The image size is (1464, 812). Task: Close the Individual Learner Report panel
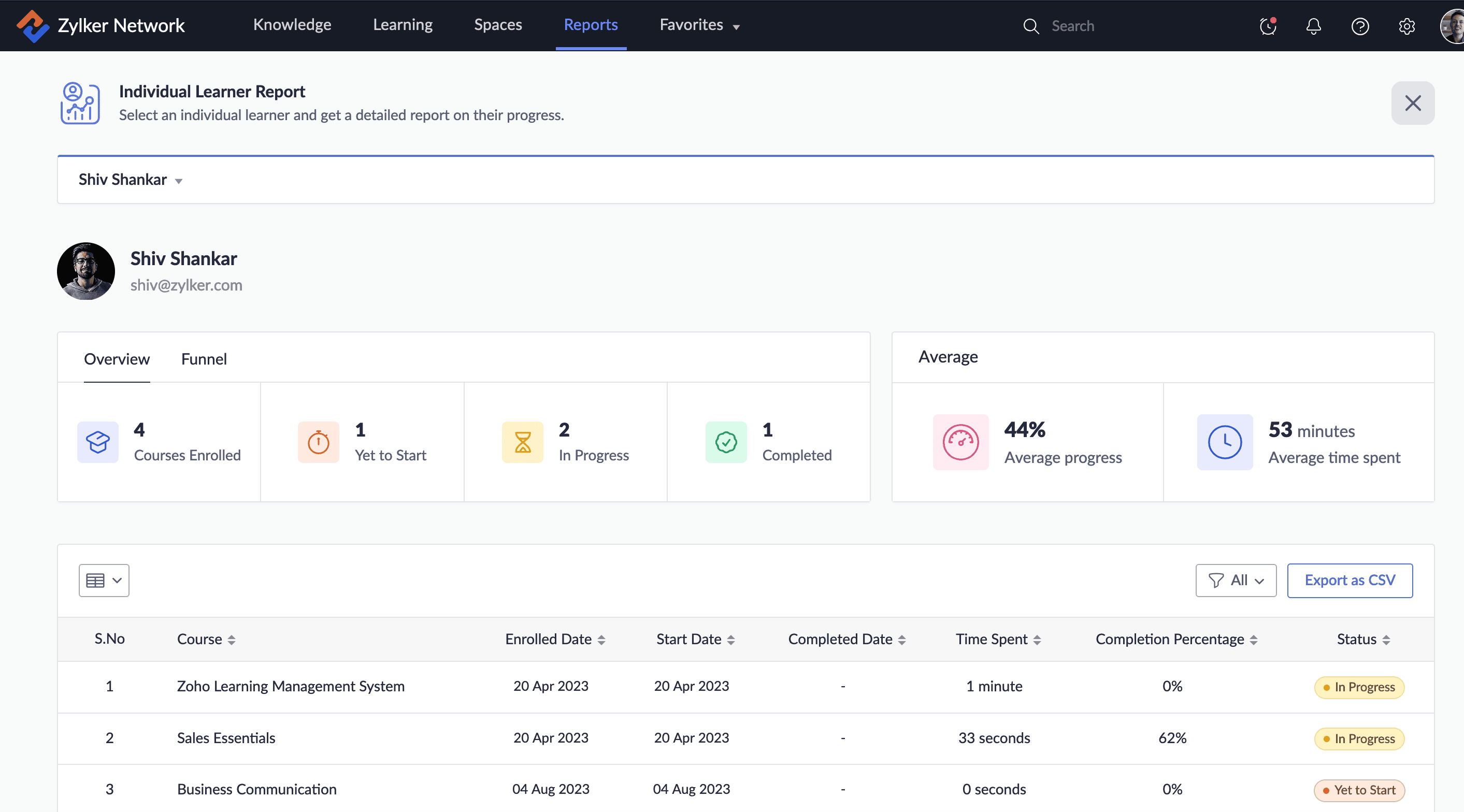click(1413, 103)
